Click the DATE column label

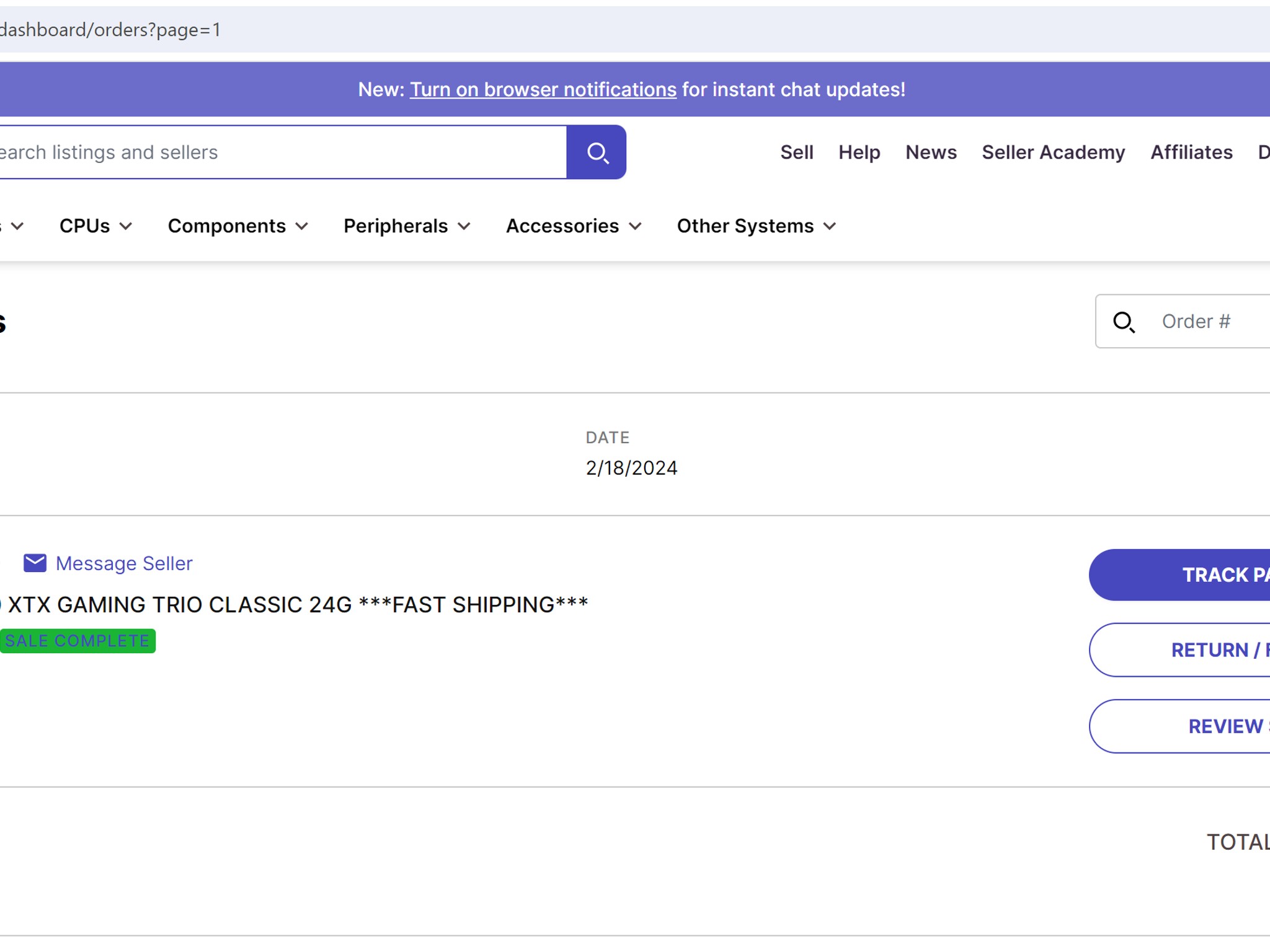click(x=607, y=438)
